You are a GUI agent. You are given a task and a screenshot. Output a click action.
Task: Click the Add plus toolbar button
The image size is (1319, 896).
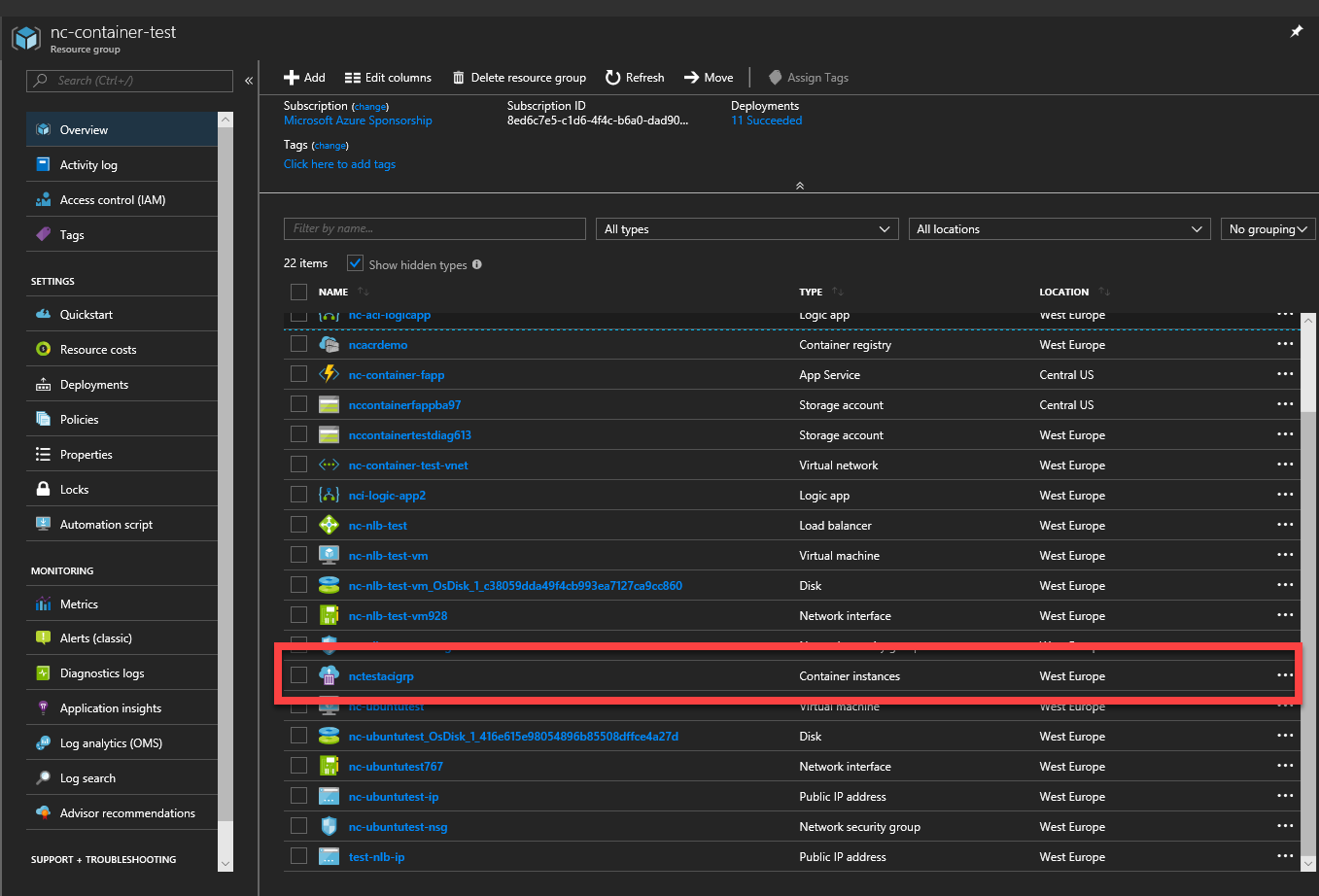point(304,78)
